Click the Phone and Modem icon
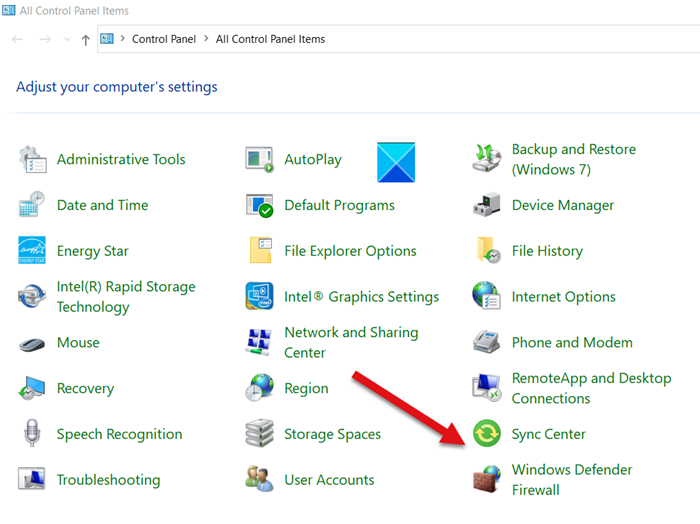The width and height of the screenshot is (700, 524). (487, 342)
